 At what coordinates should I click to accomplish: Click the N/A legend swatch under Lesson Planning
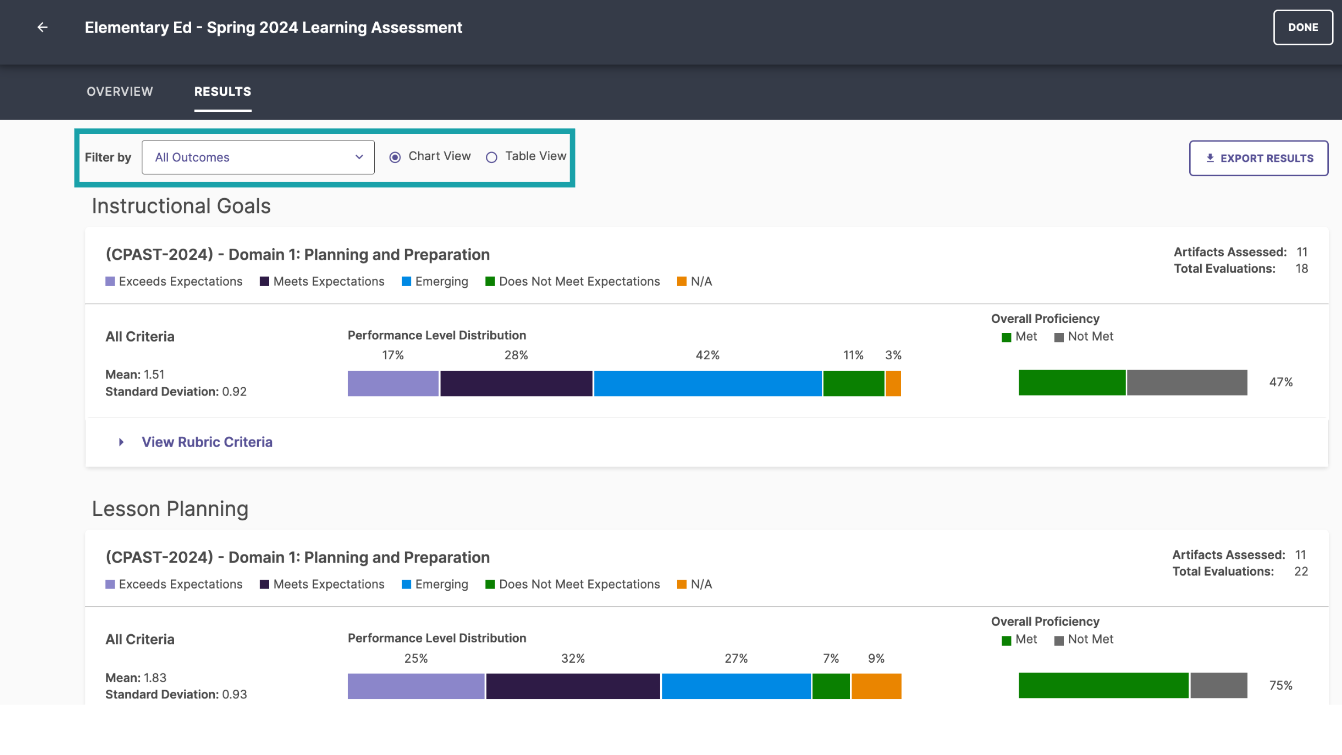click(x=682, y=585)
